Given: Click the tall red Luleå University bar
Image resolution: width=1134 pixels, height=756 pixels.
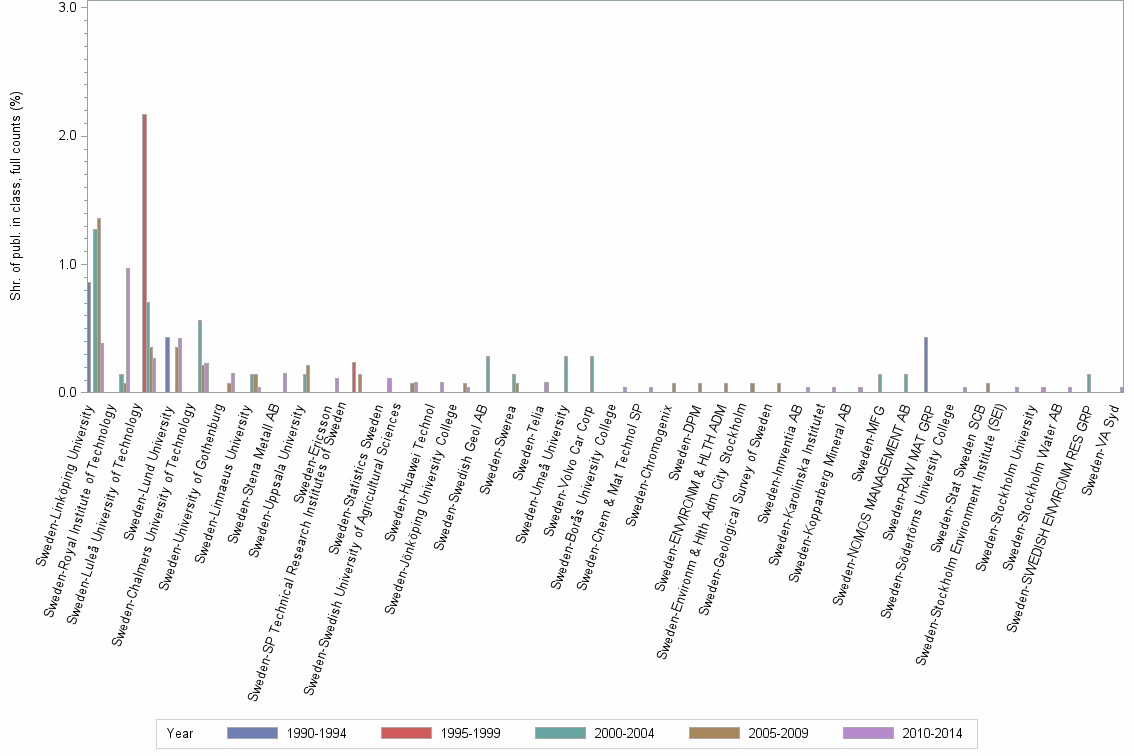Looking at the screenshot, I should pos(144,250).
